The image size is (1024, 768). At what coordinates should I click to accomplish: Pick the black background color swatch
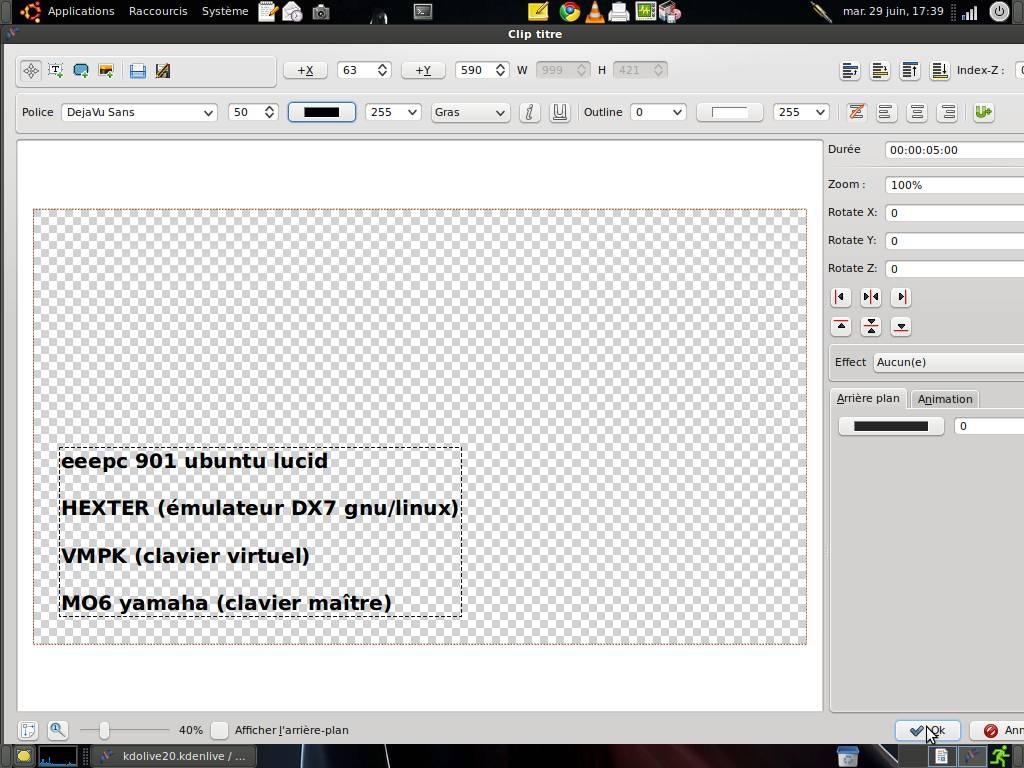coord(891,426)
